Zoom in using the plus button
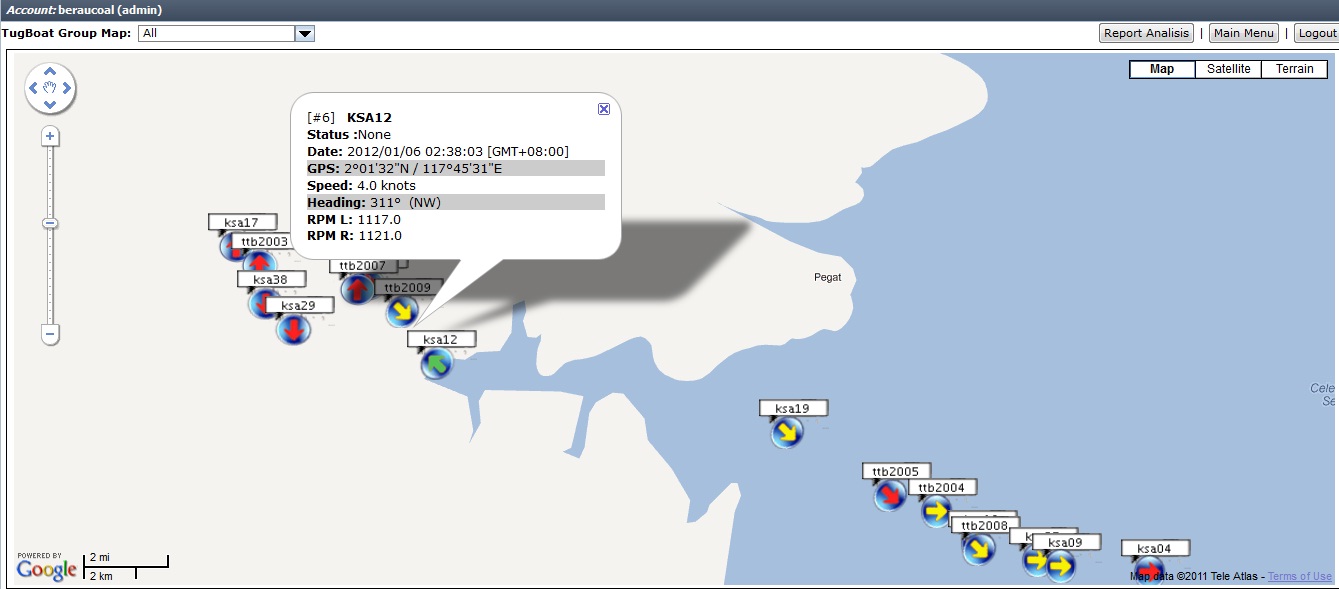The image size is (1339, 589). click(x=50, y=136)
